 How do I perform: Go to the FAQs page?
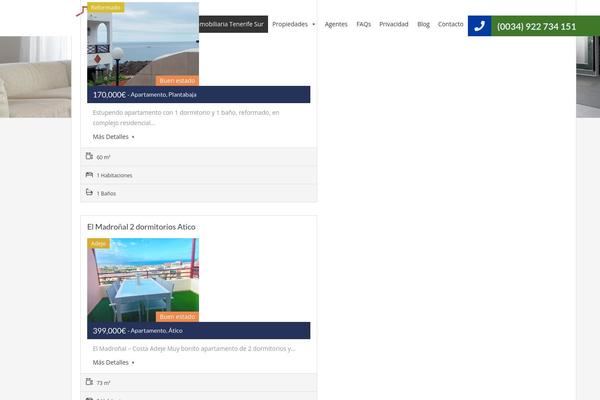[364, 24]
